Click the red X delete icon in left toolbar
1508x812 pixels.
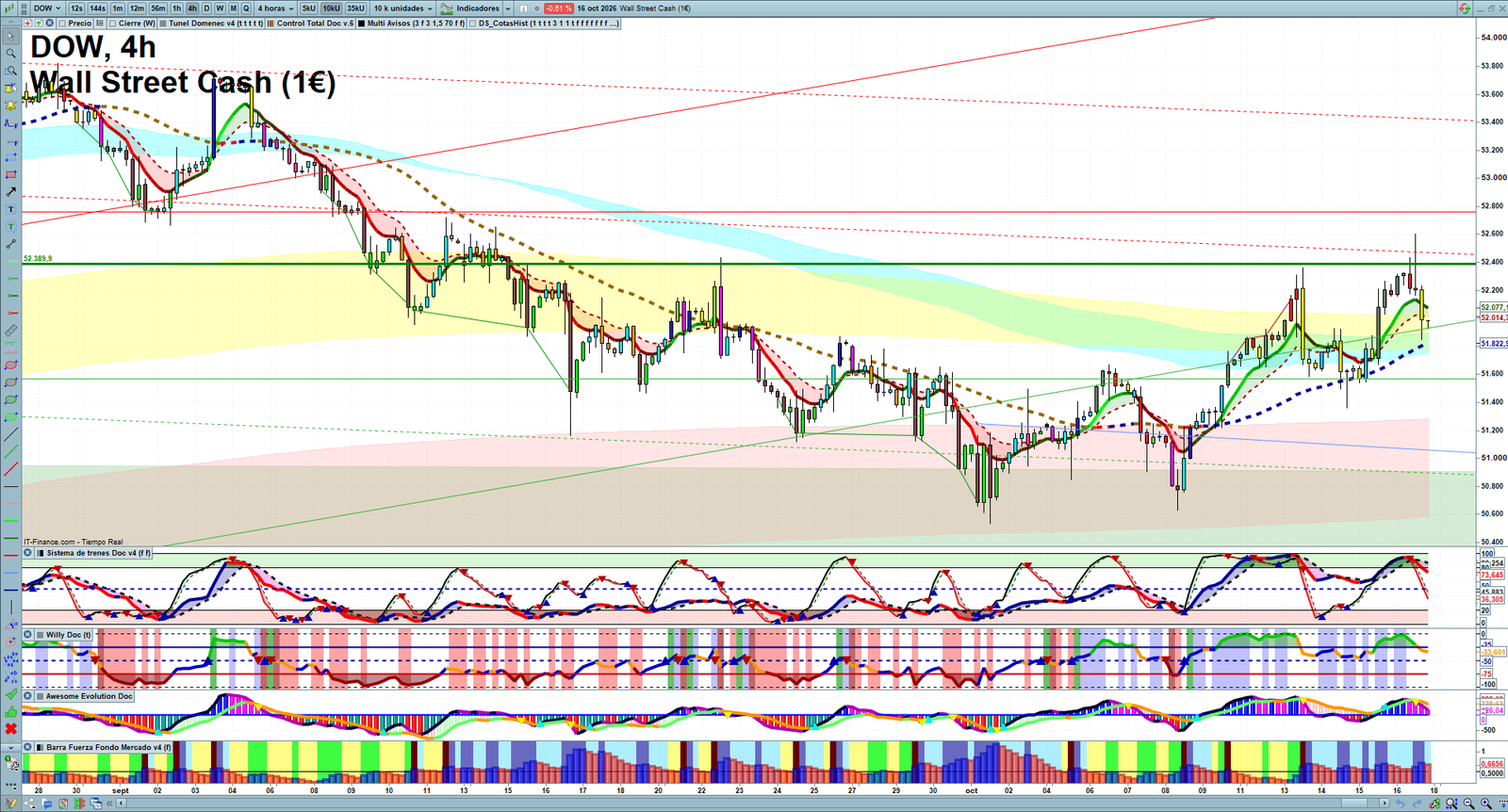[11, 729]
